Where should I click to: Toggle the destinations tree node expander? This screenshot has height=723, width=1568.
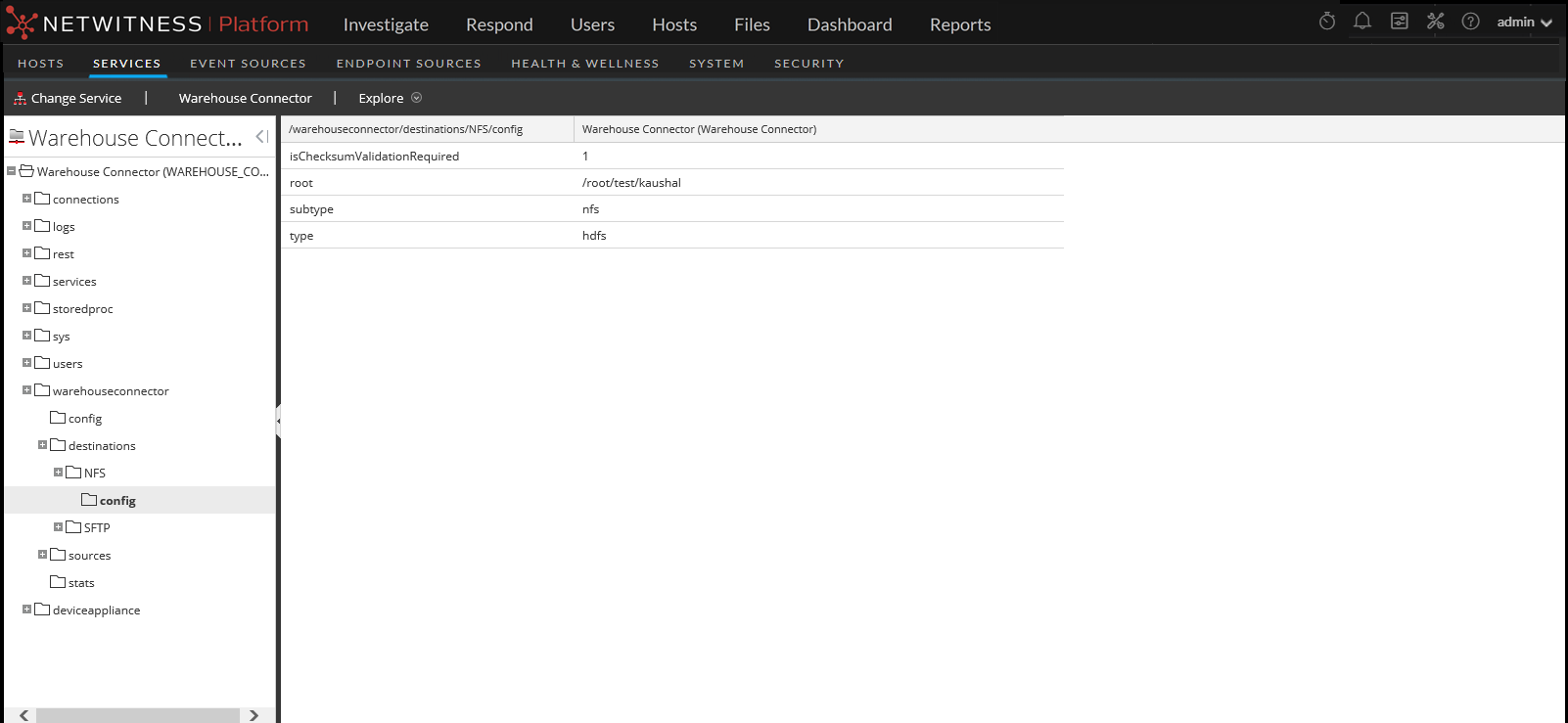(43, 445)
